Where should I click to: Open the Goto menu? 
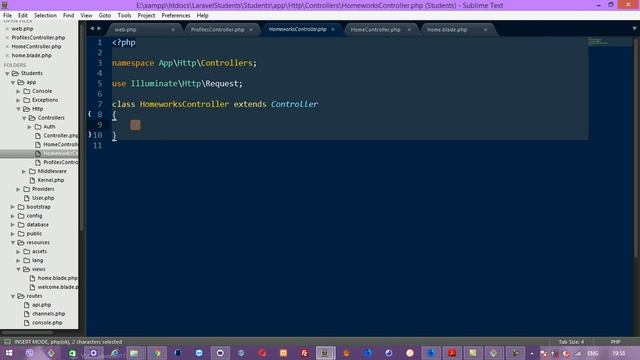105,16
